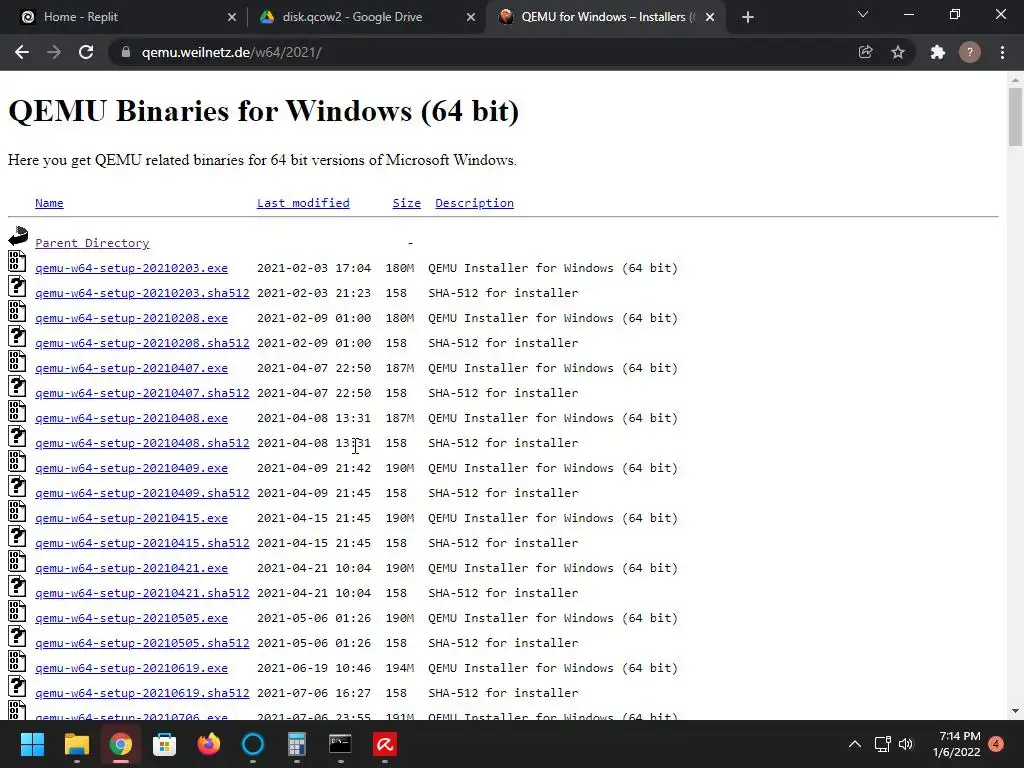Image resolution: width=1024 pixels, height=768 pixels.
Task: Open the Parent Directory link
Action: (92, 243)
